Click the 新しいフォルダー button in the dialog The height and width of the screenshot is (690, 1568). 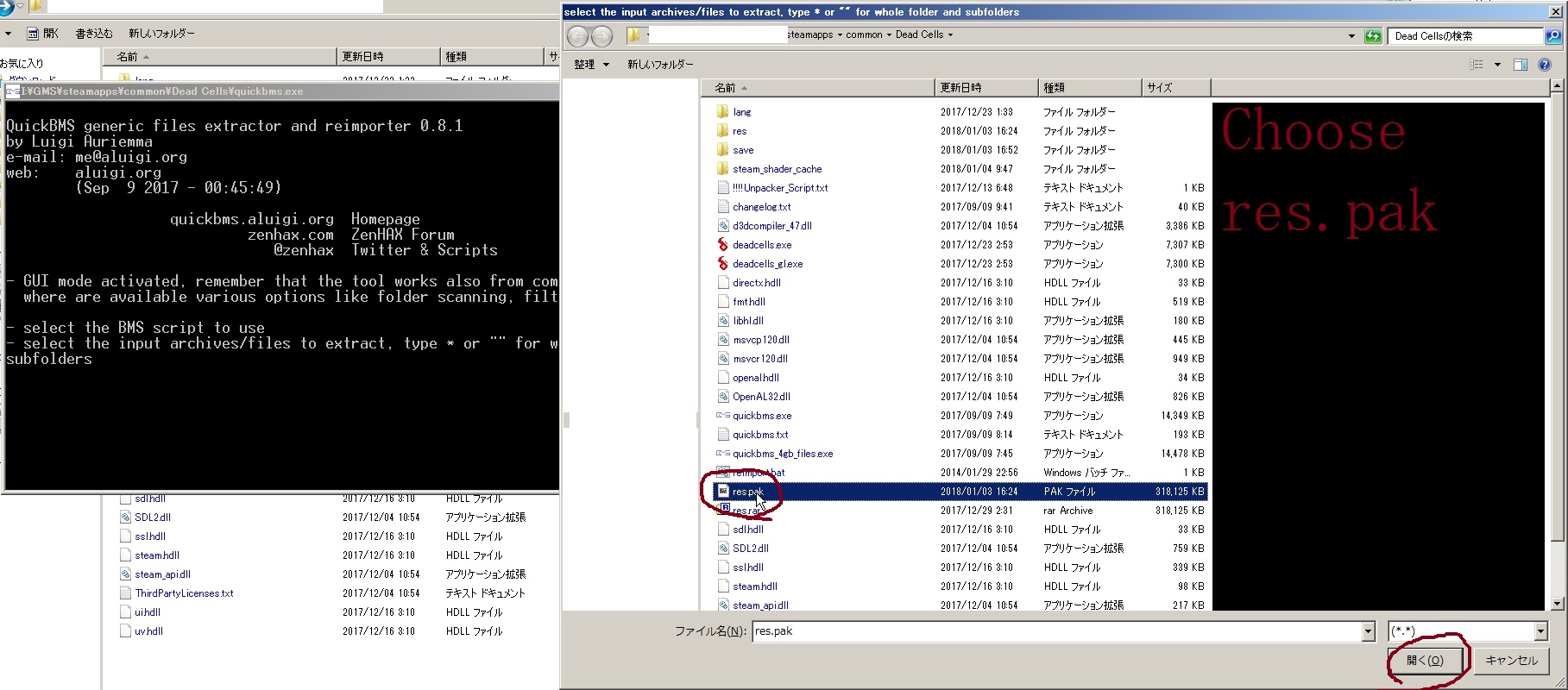tap(660, 65)
